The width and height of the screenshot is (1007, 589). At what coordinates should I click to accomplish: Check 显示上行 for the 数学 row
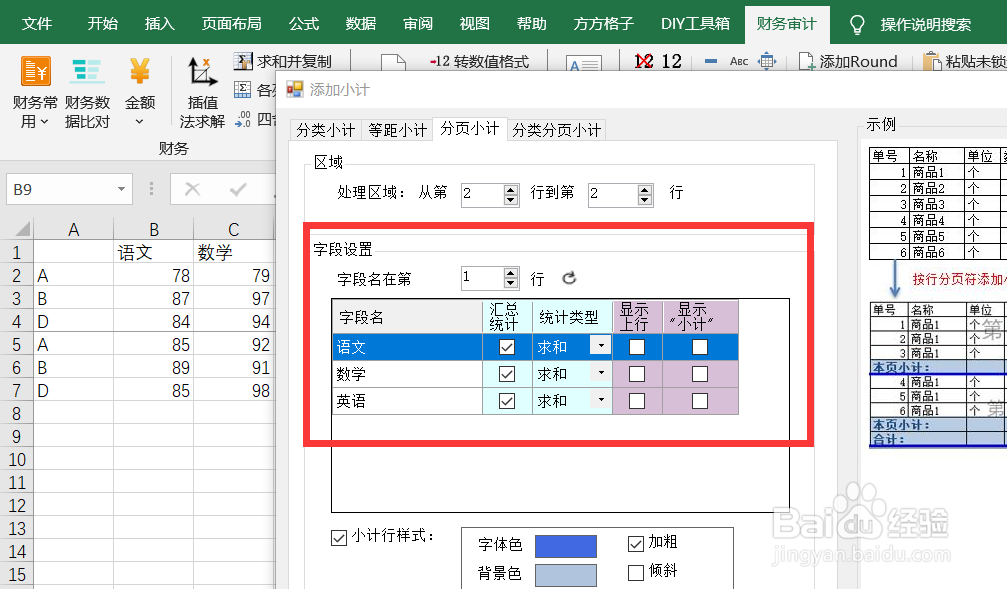pos(636,374)
